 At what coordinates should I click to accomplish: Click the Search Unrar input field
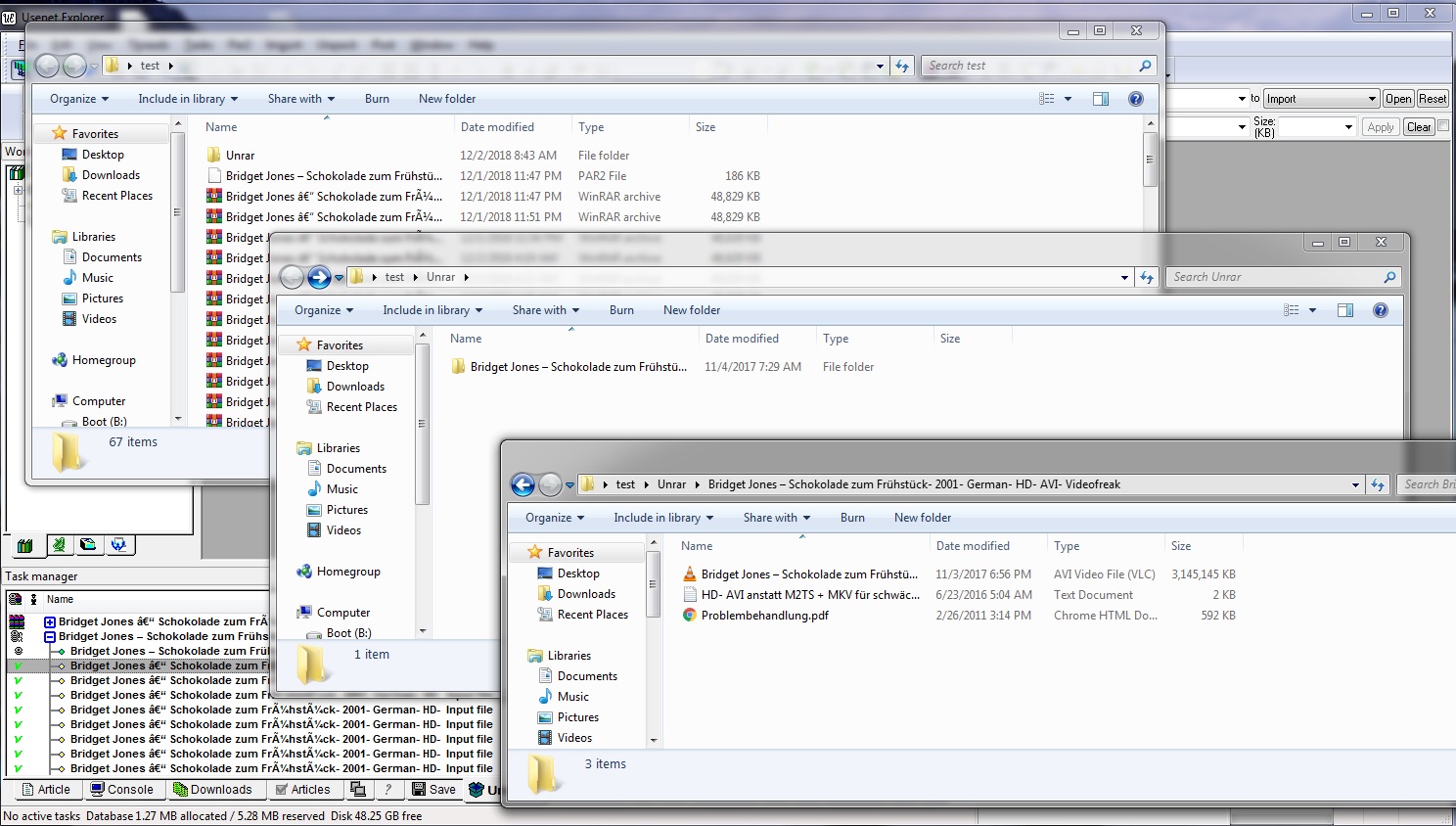(x=1274, y=278)
